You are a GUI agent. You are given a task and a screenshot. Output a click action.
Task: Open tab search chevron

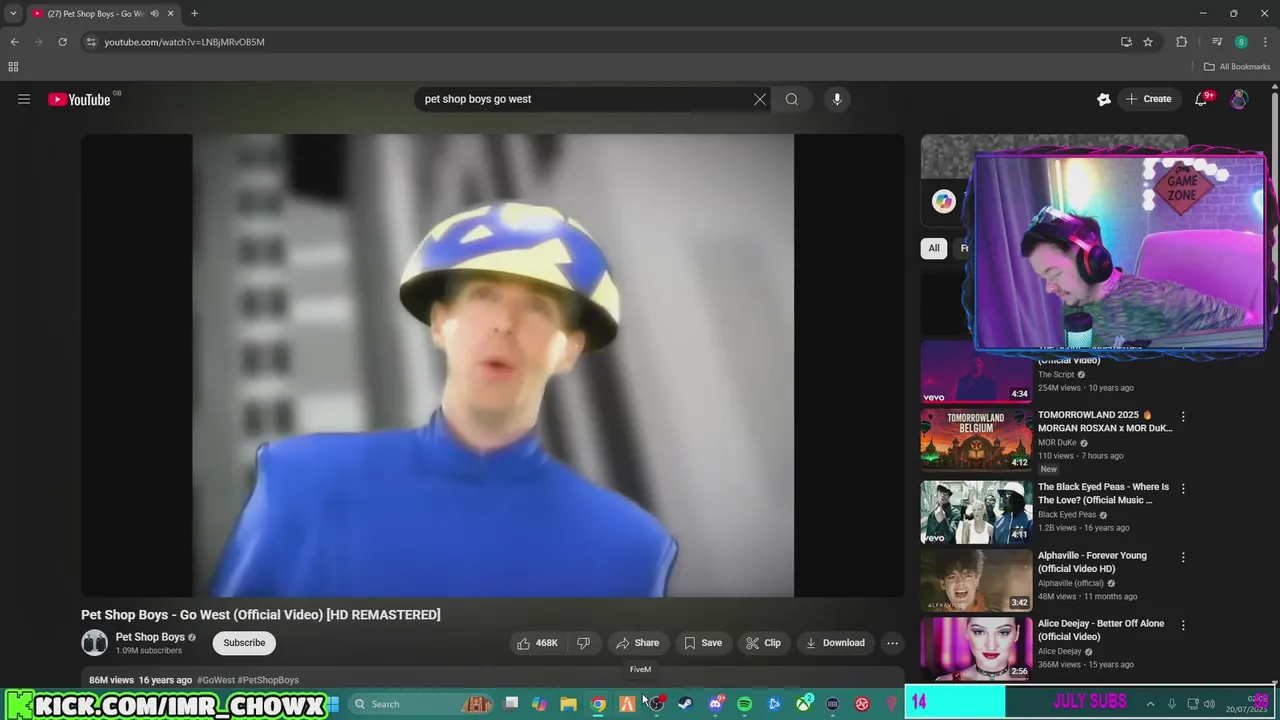13,14
